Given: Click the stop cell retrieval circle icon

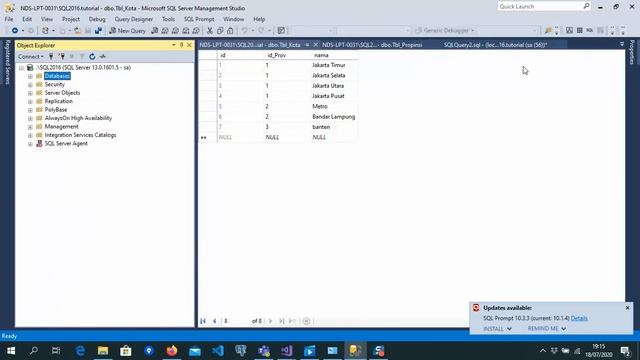Looking at the screenshot, I should (307, 321).
